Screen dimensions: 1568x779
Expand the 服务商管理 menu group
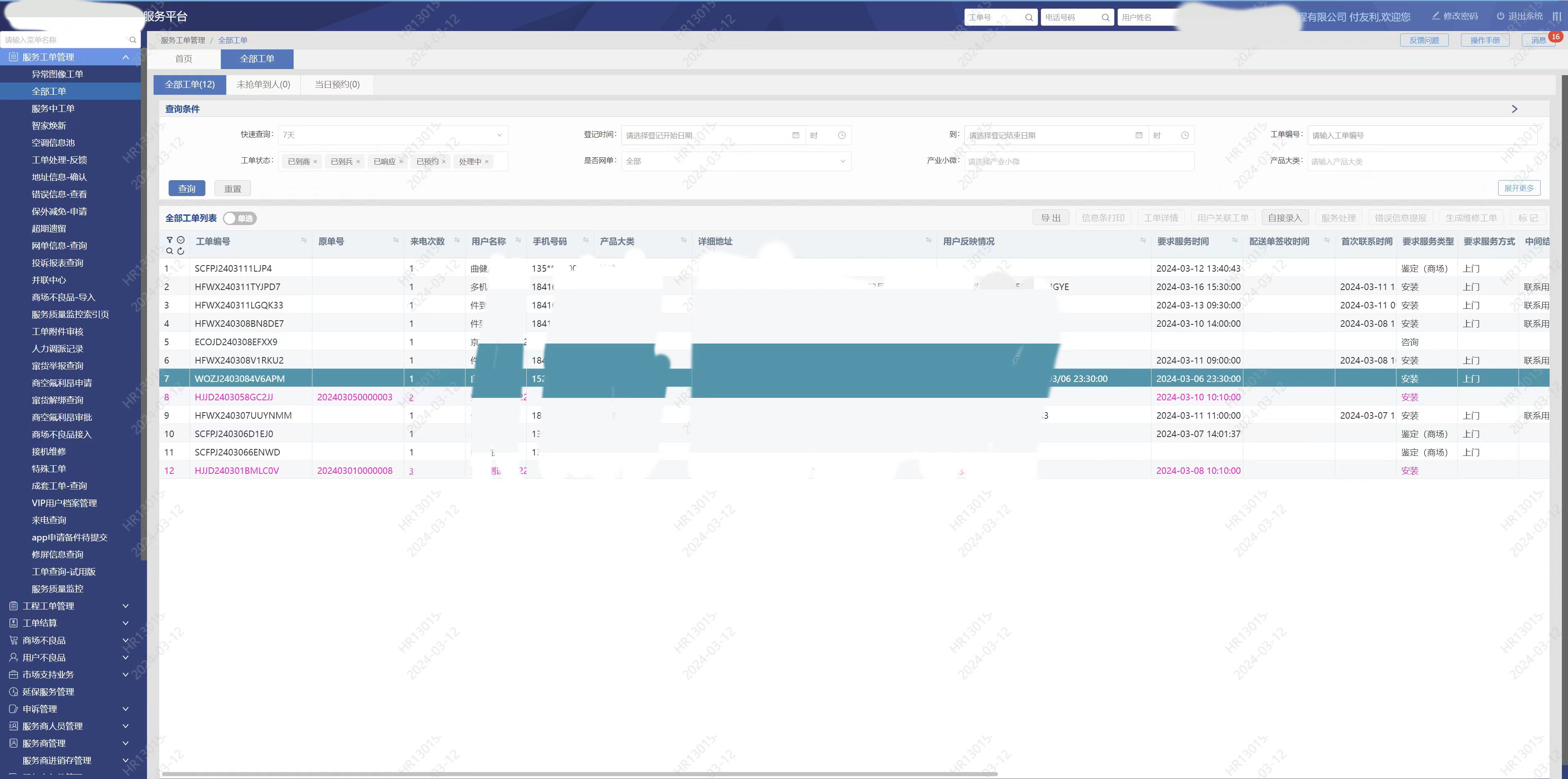click(70, 744)
